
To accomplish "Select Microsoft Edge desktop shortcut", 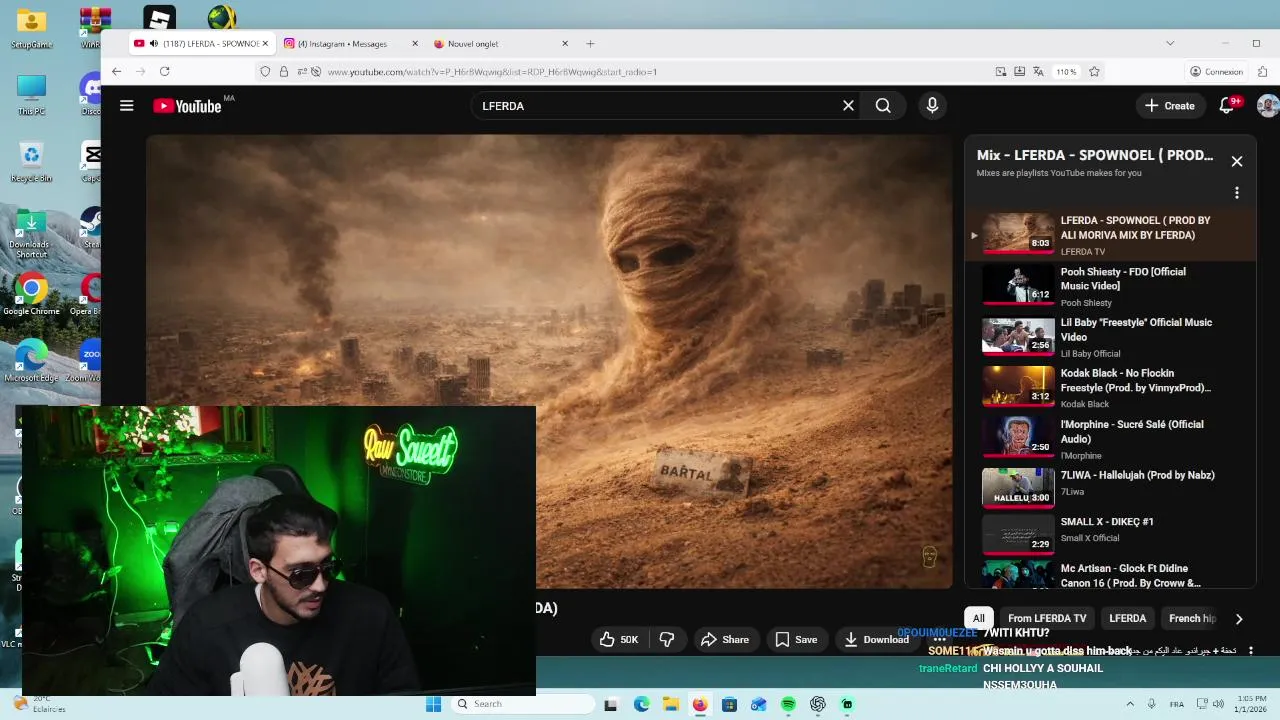I will coord(31,362).
